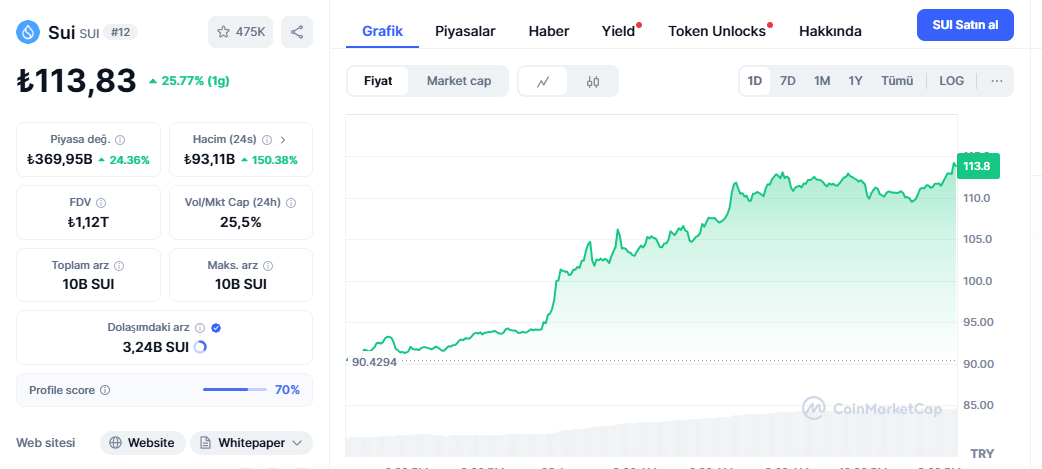This screenshot has height=469, width=1042.
Task: Show info for Dolaşımdaki arz
Action: pyautogui.click(x=200, y=328)
